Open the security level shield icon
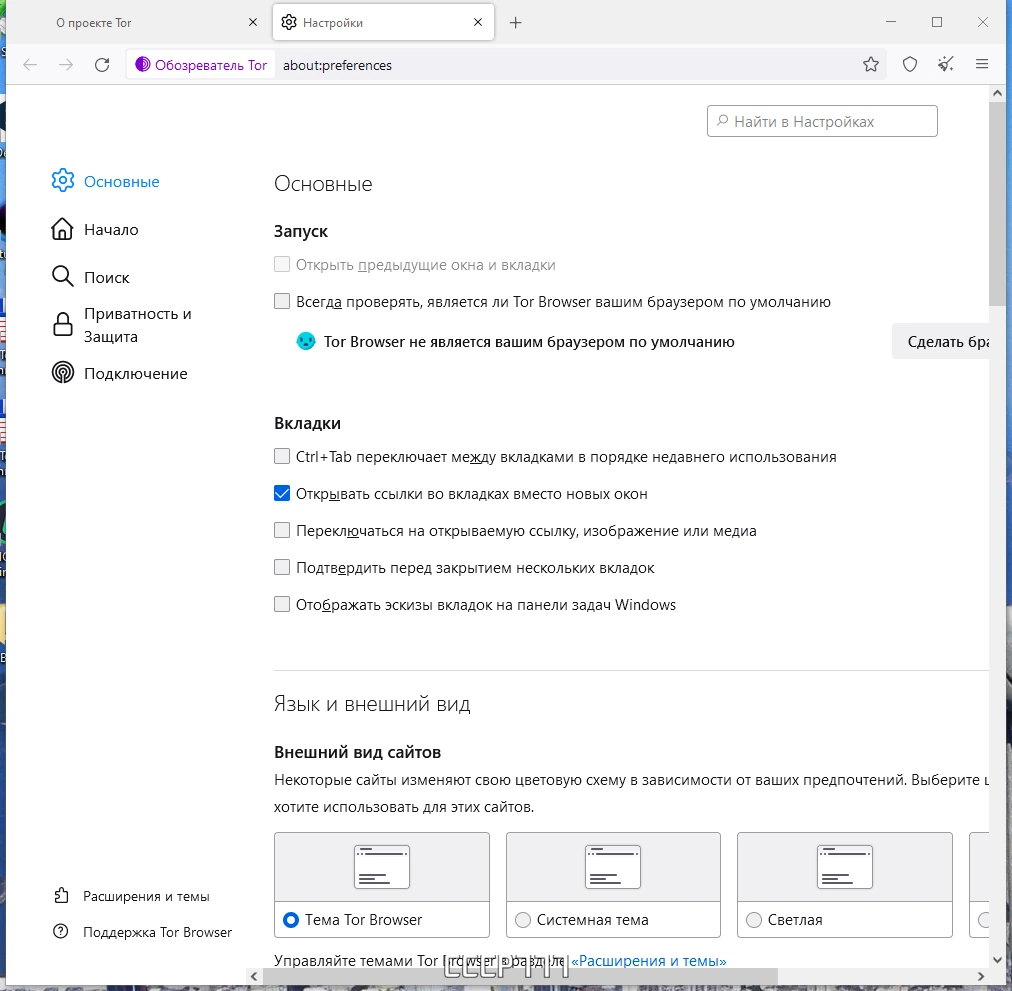The width and height of the screenshot is (1012, 991). (910, 65)
